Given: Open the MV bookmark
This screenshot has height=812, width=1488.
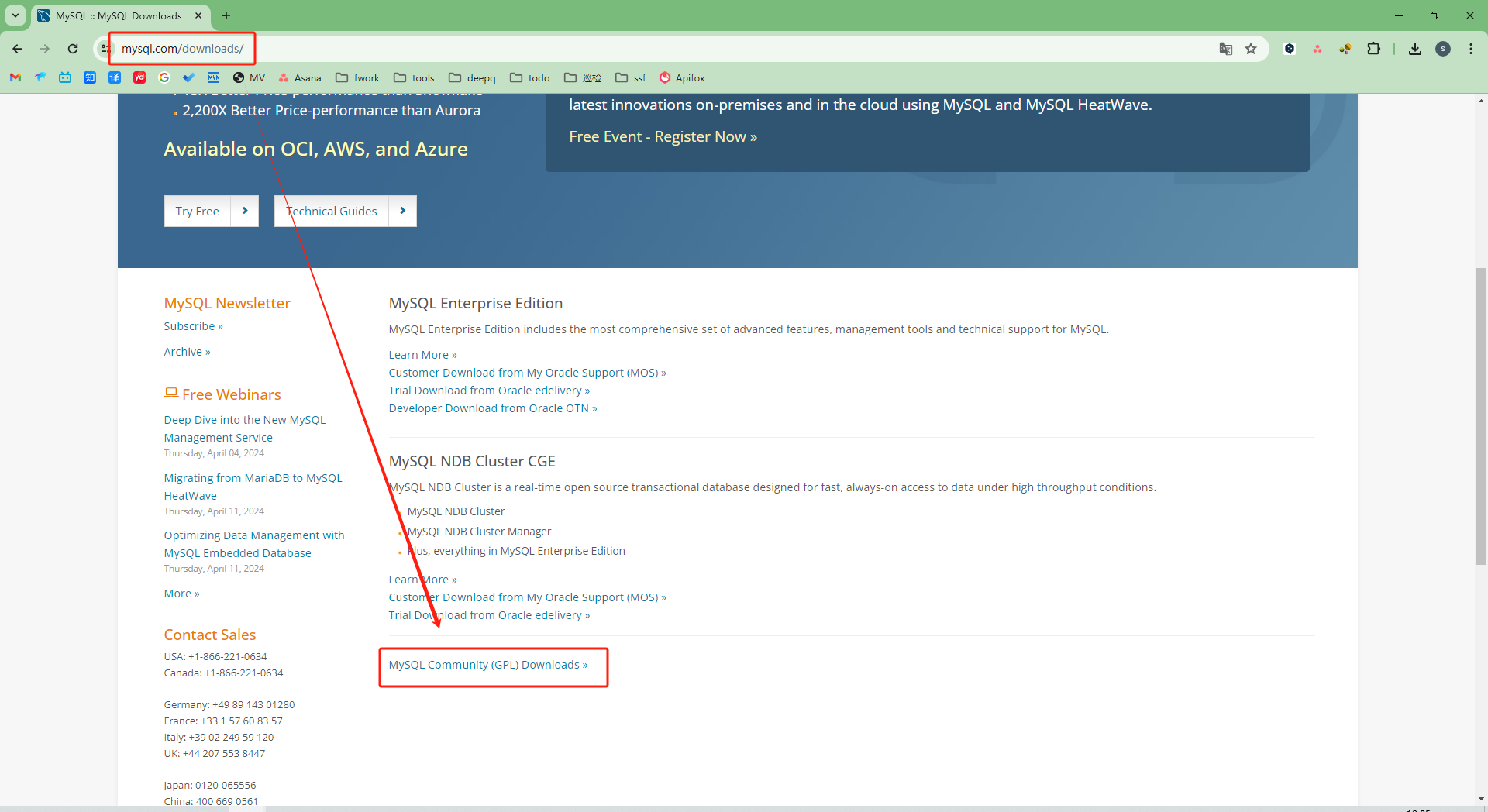Looking at the screenshot, I should (249, 77).
